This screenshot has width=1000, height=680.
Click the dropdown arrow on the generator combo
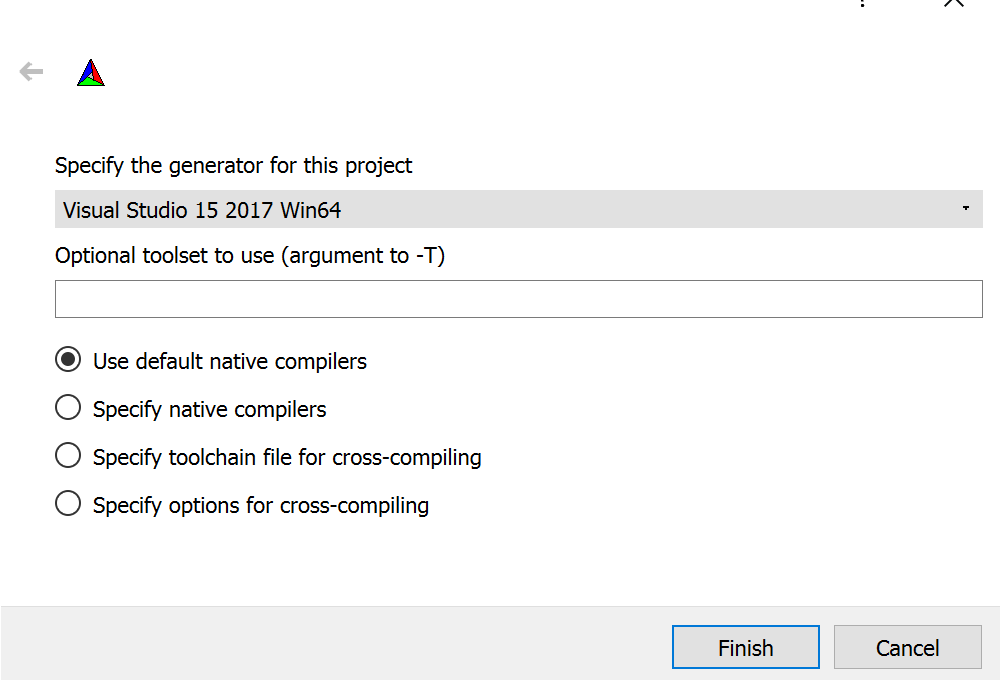click(966, 209)
